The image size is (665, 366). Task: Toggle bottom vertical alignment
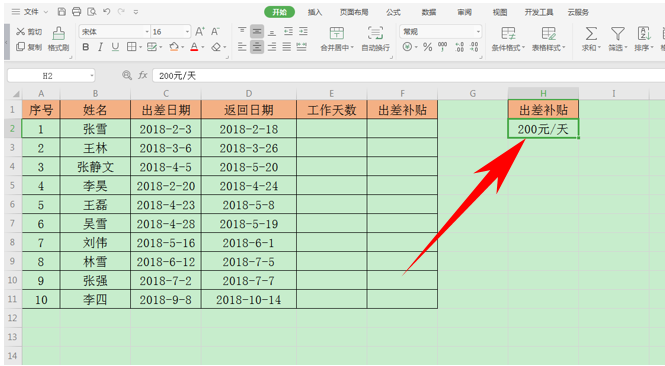272,31
